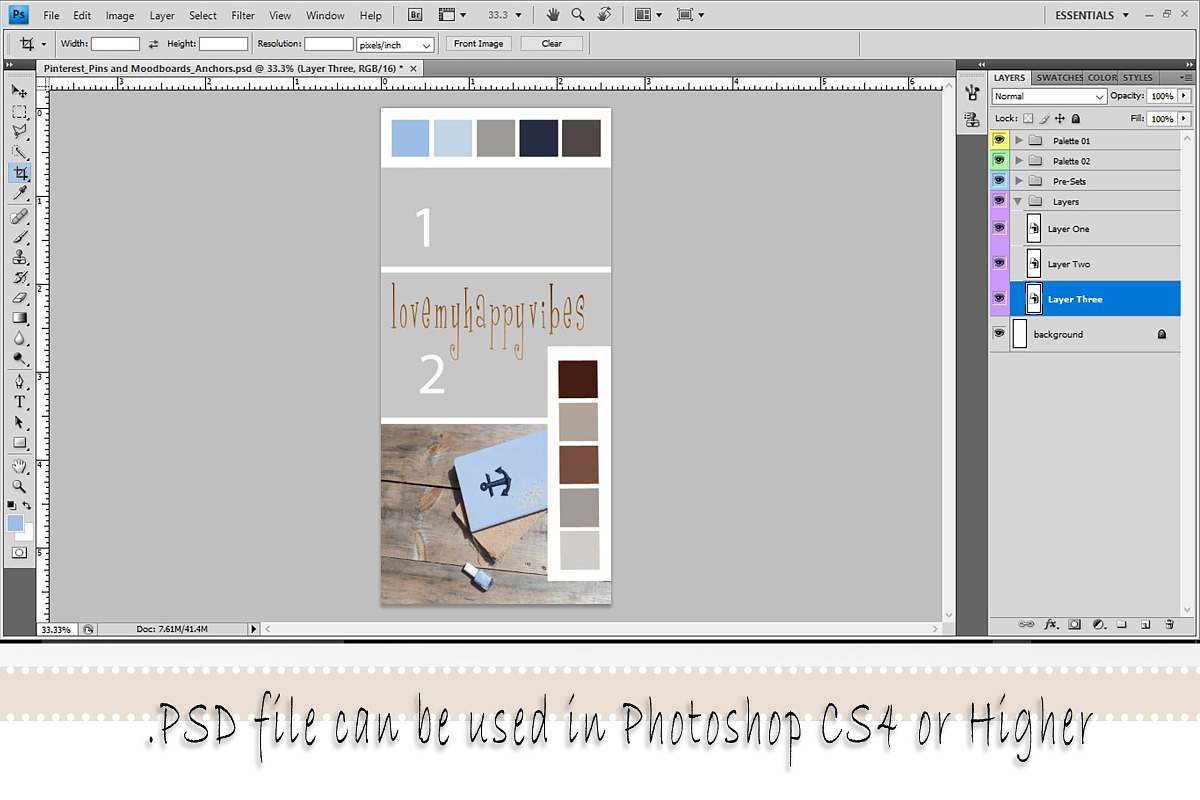Select the Eraser tool
This screenshot has width=1200, height=800.
[19, 297]
